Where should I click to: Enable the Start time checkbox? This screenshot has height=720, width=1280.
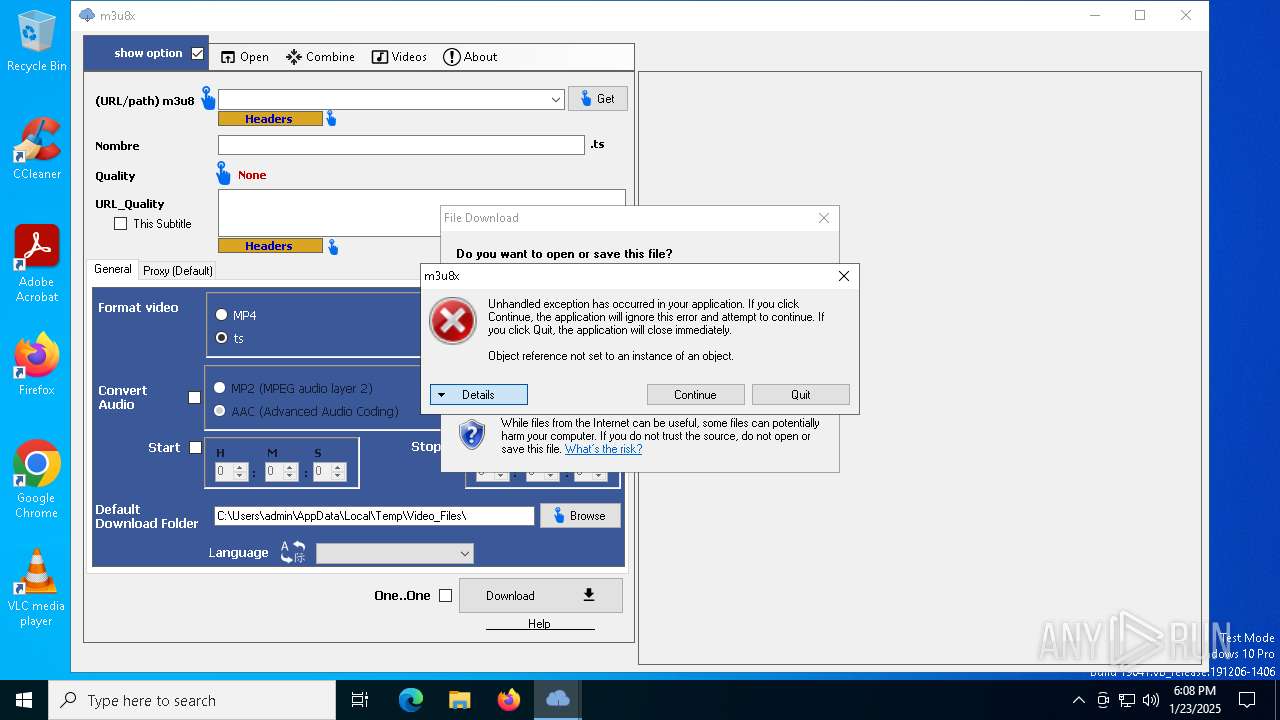(196, 448)
